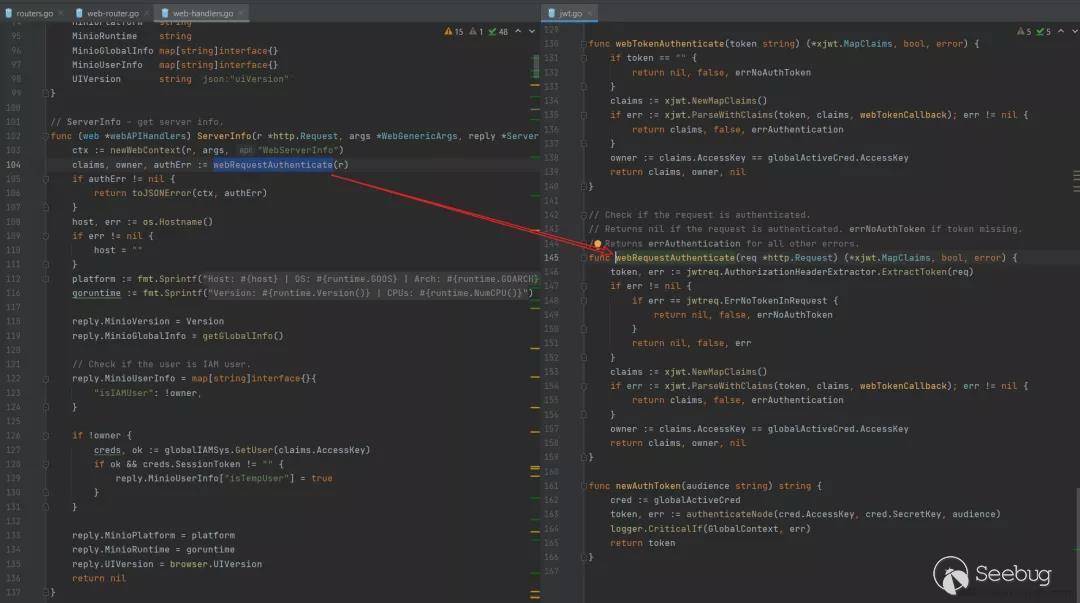The height and width of the screenshot is (603, 1080).
Task: Click the yellow warning icon showing 15
Action: [x=454, y=32]
